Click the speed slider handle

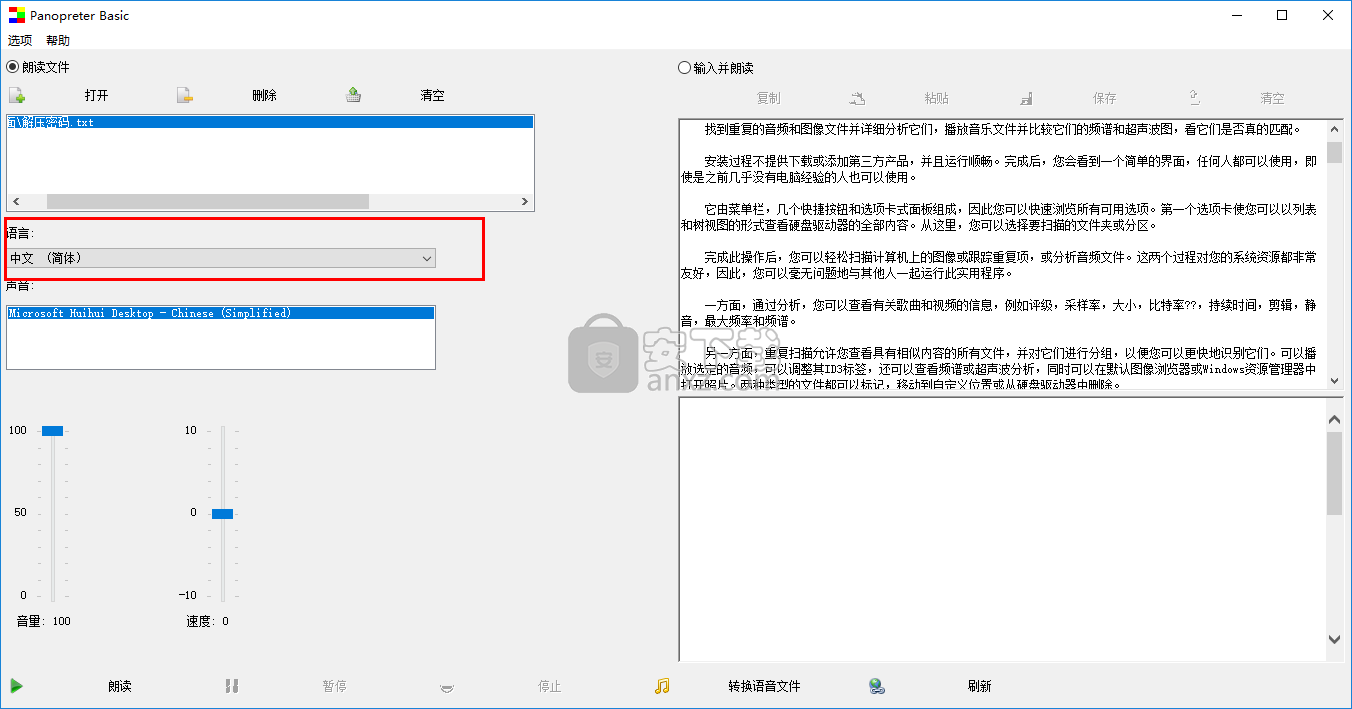tap(222, 513)
